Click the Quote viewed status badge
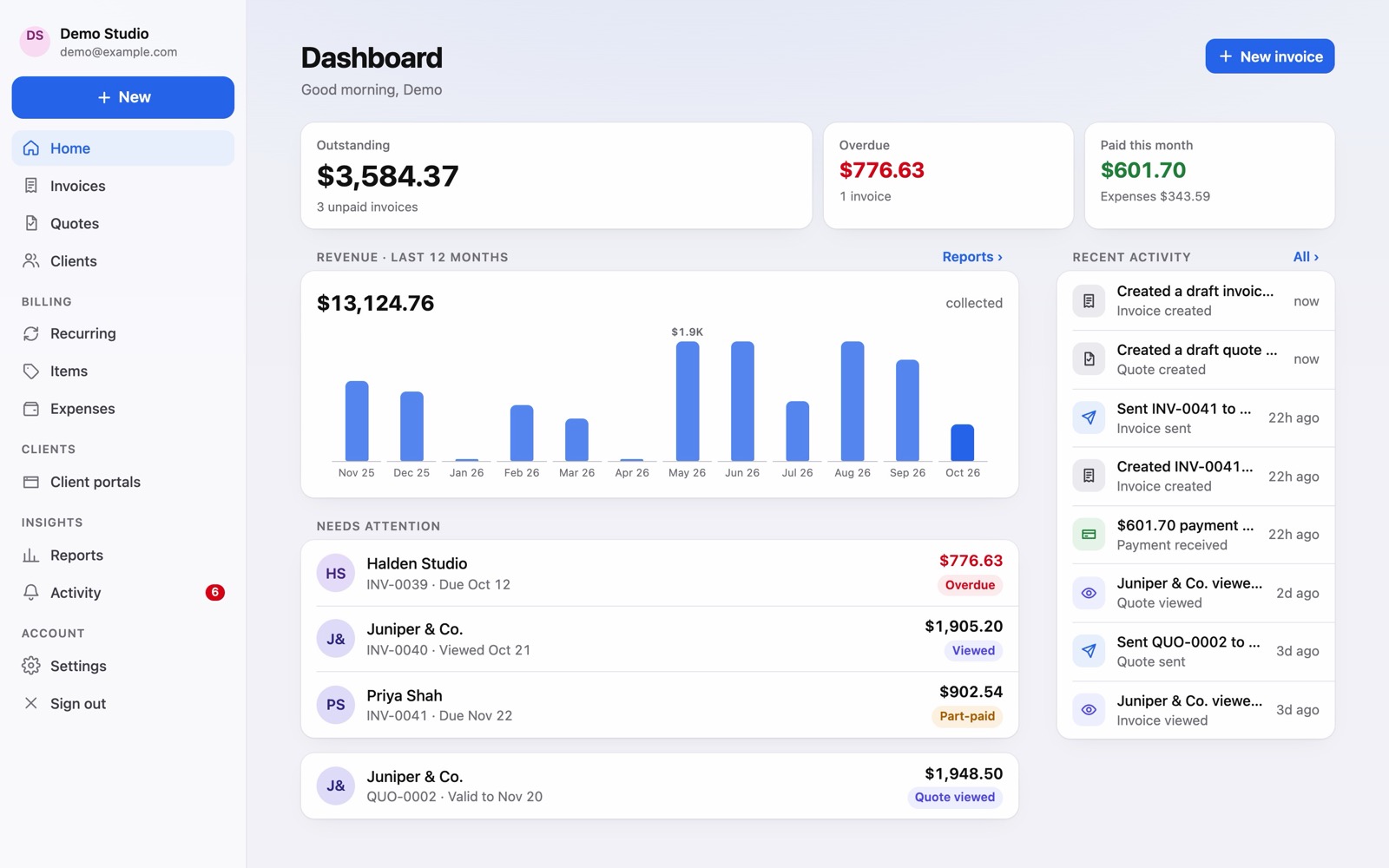This screenshot has height=868, width=1389. (x=955, y=797)
